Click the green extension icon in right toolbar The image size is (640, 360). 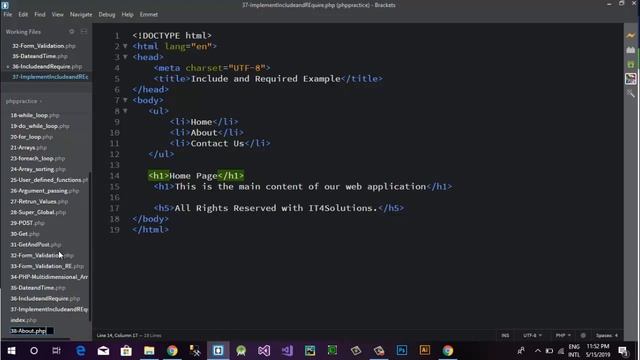(631, 64)
